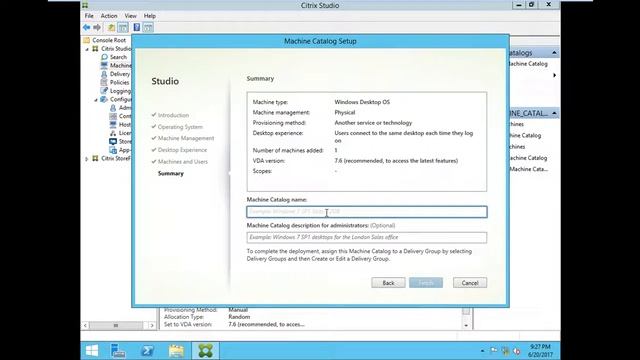Show hidden system tray icons arrow
This screenshot has height=360, width=640.
click(x=482, y=351)
